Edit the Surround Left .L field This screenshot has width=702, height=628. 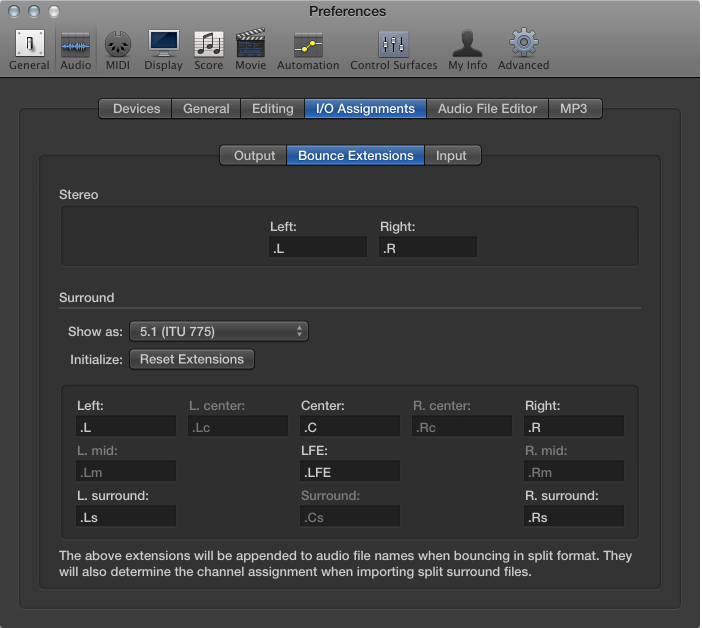(x=126, y=427)
